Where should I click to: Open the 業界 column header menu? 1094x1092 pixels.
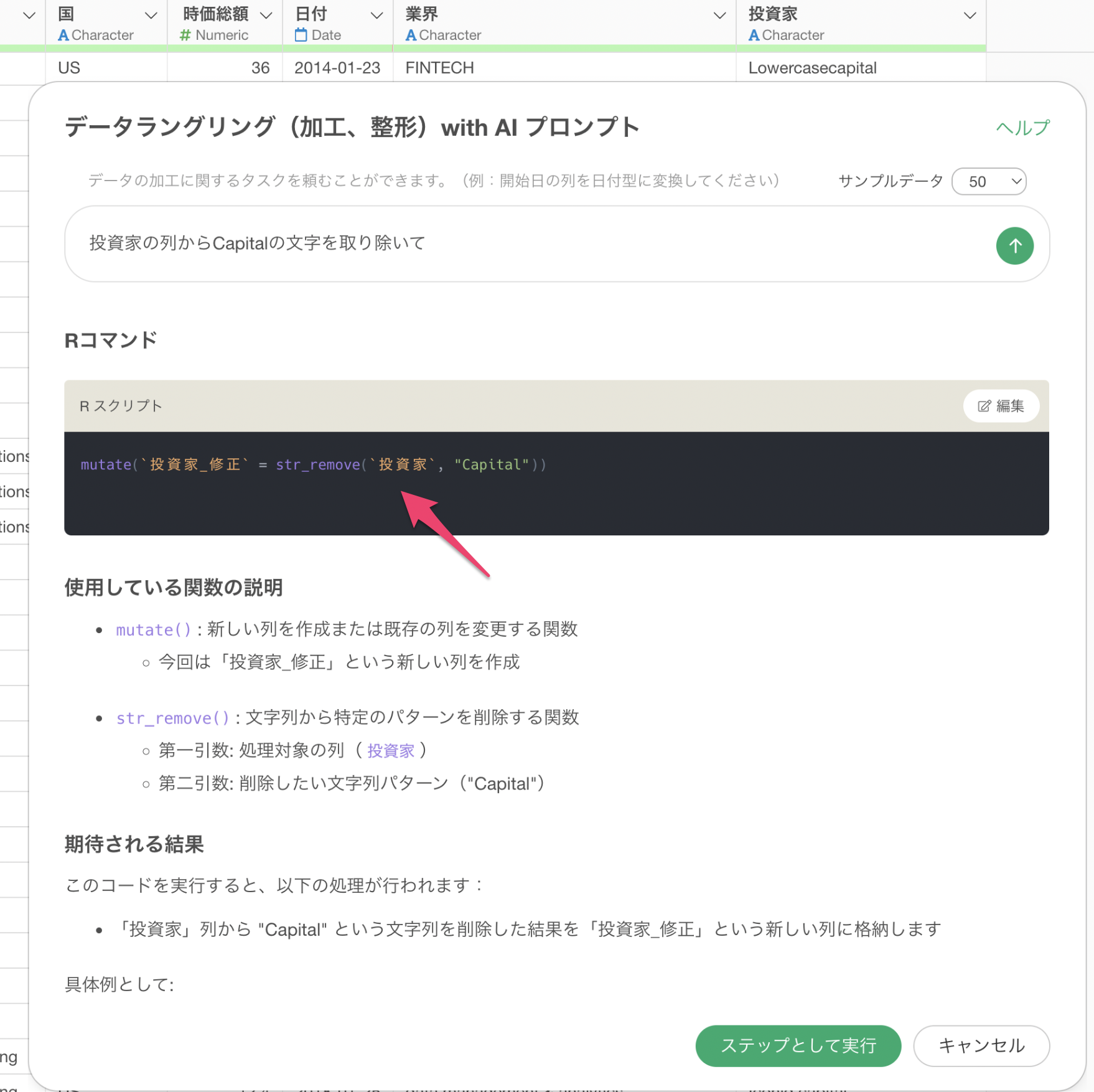click(719, 16)
